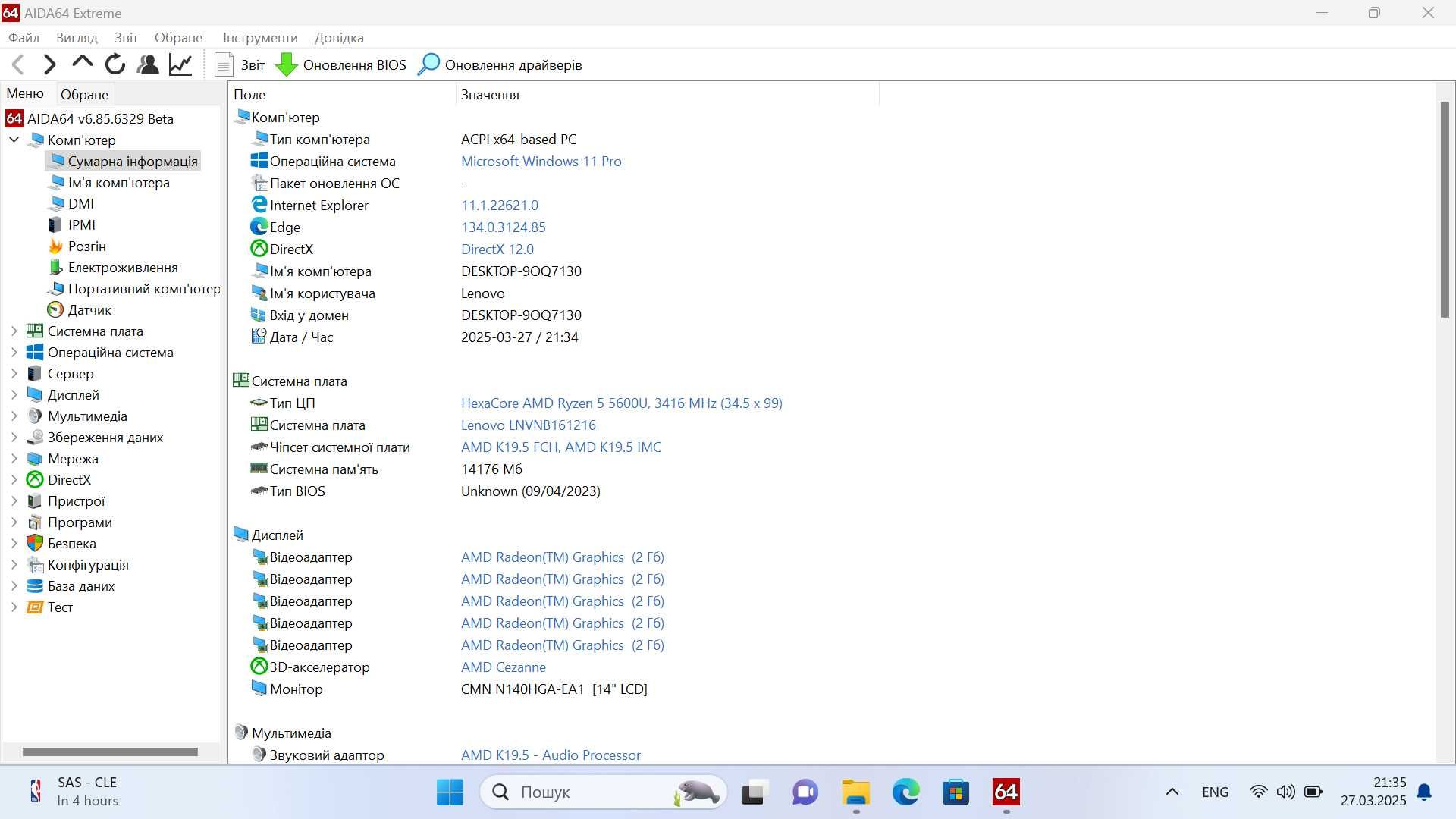The width and height of the screenshot is (1456, 819).
Task: Start Оновлення BIOS from the toolbar
Action: (x=340, y=65)
